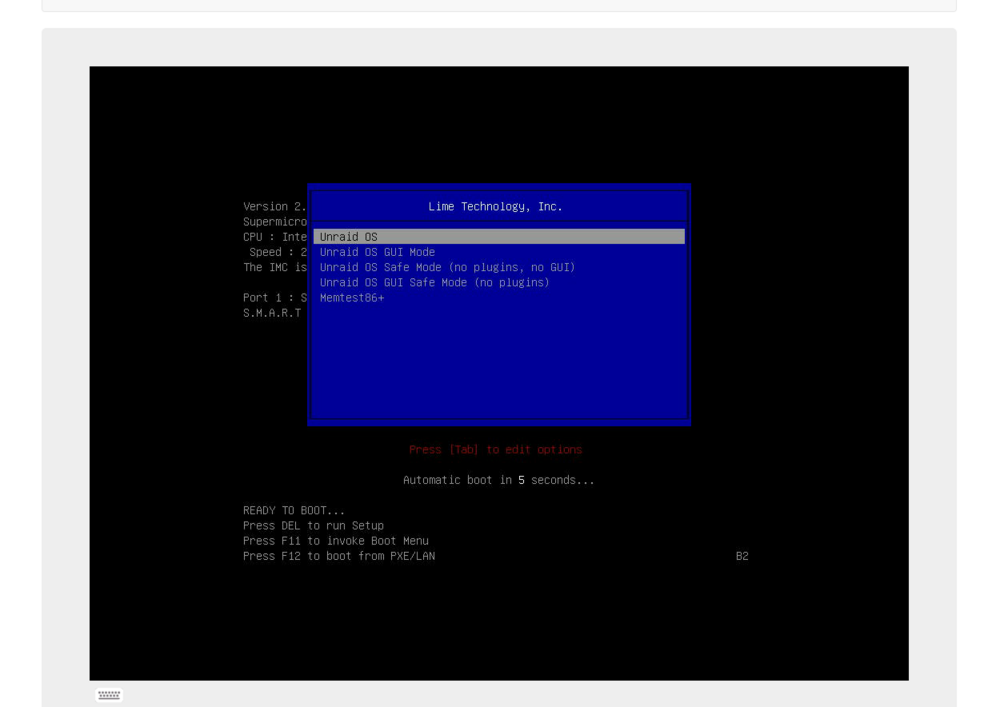Select Unraid OS Safe Mode (no plugins, no GUI)
The image size is (1000, 707).
(447, 267)
